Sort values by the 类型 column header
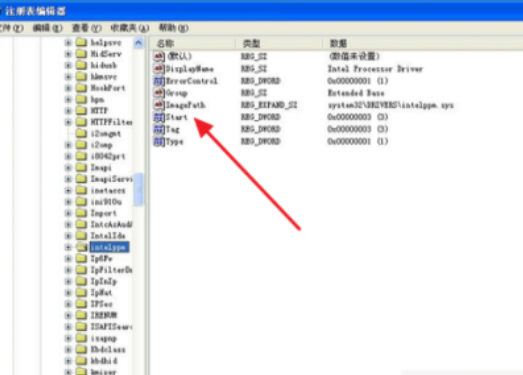The width and height of the screenshot is (523, 375). [279, 43]
